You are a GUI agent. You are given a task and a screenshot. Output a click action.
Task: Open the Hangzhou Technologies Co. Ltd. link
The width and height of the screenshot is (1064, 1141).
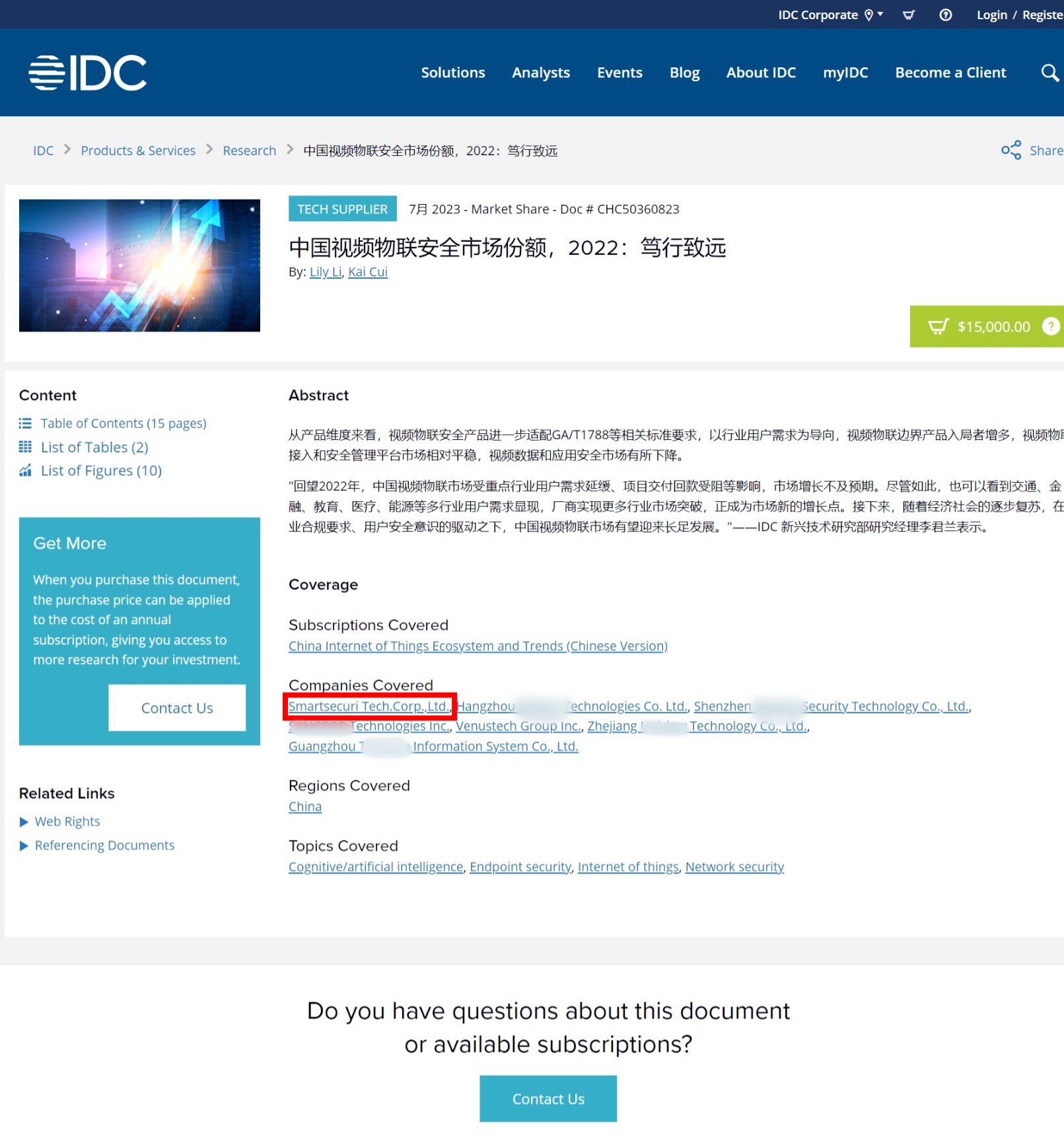point(572,706)
